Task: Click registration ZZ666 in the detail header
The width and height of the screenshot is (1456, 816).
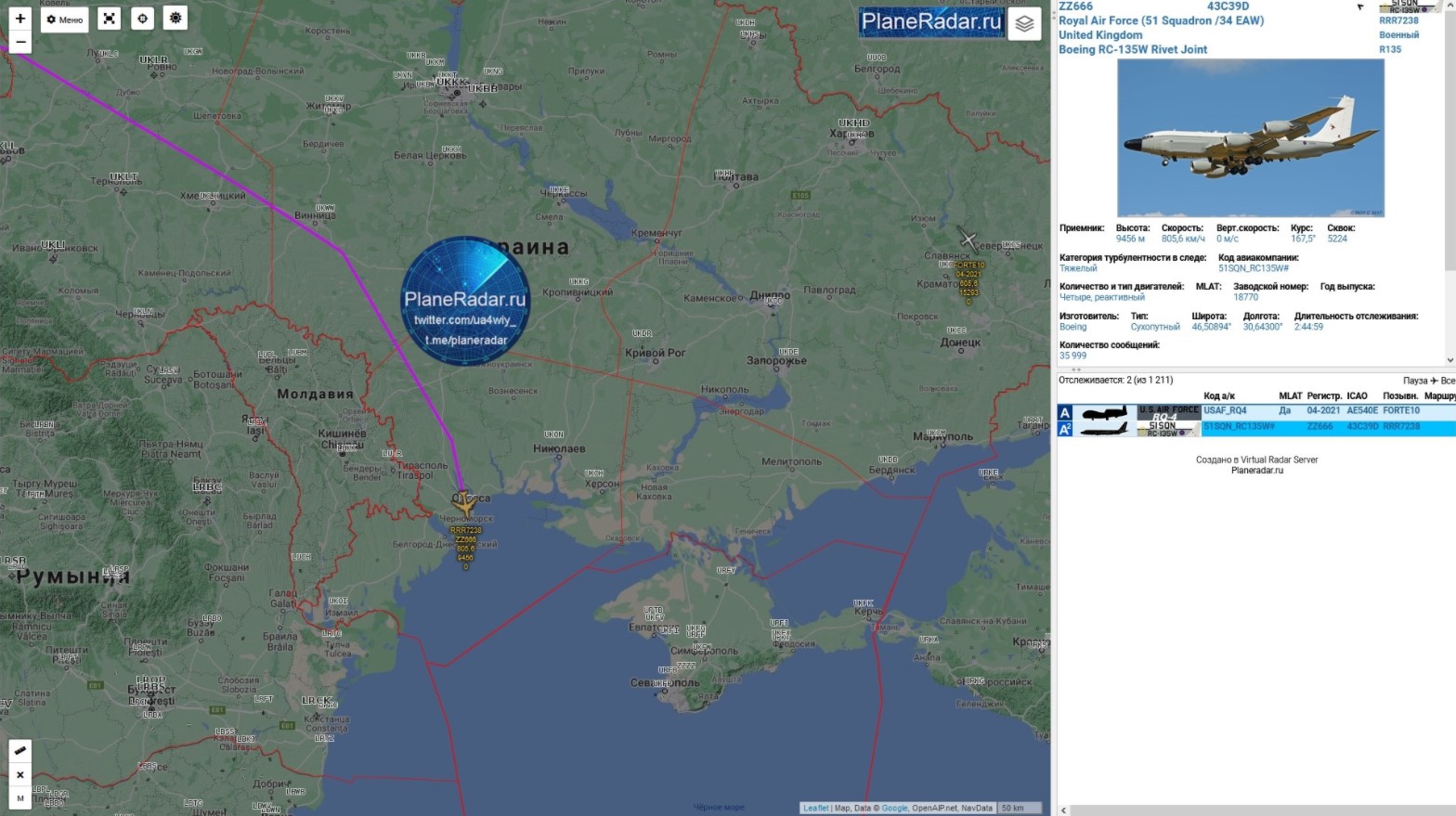Action: point(1076,6)
